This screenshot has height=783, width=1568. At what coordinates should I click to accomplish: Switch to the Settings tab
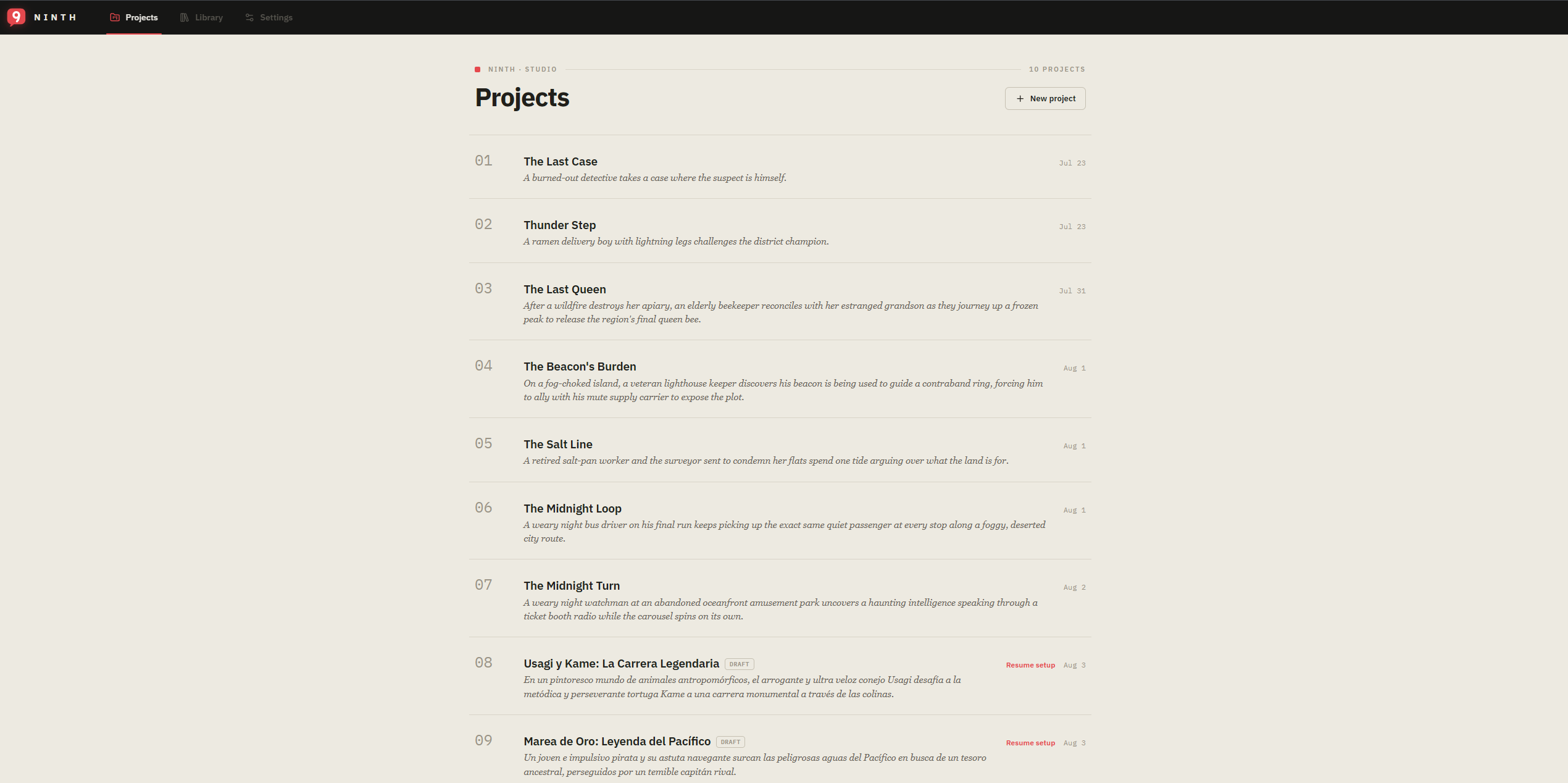(x=269, y=17)
